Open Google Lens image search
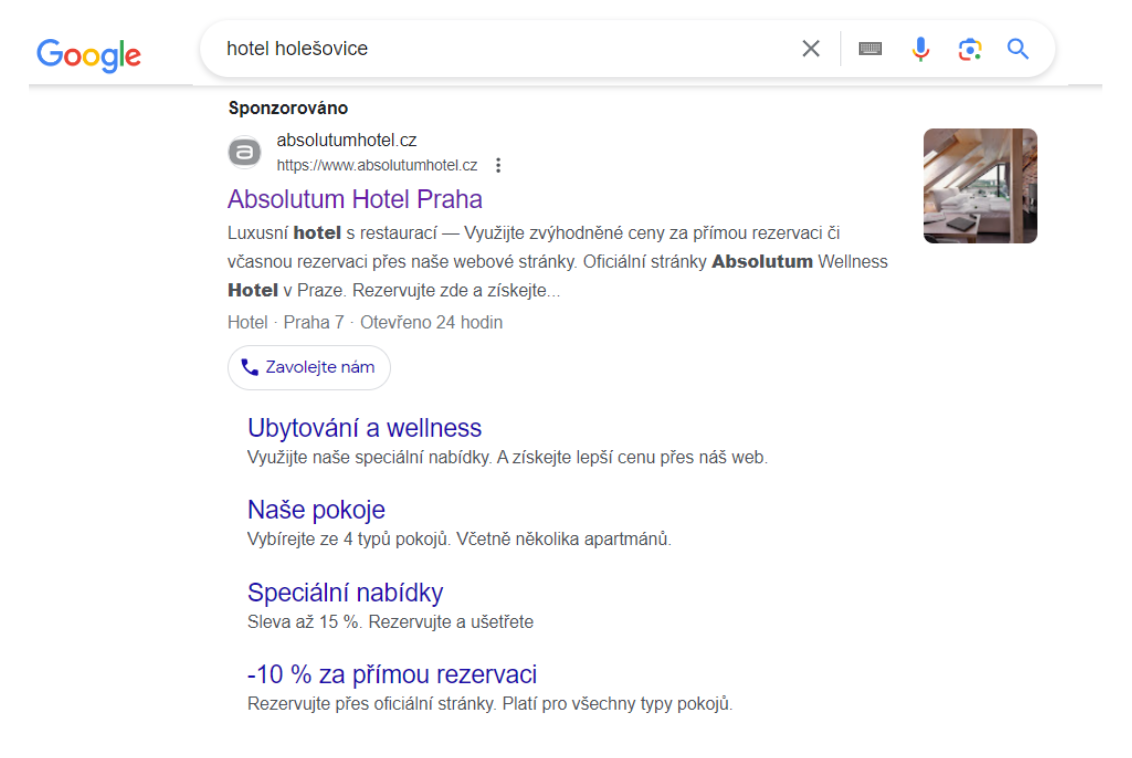The height and width of the screenshot is (758, 1132). click(969, 49)
